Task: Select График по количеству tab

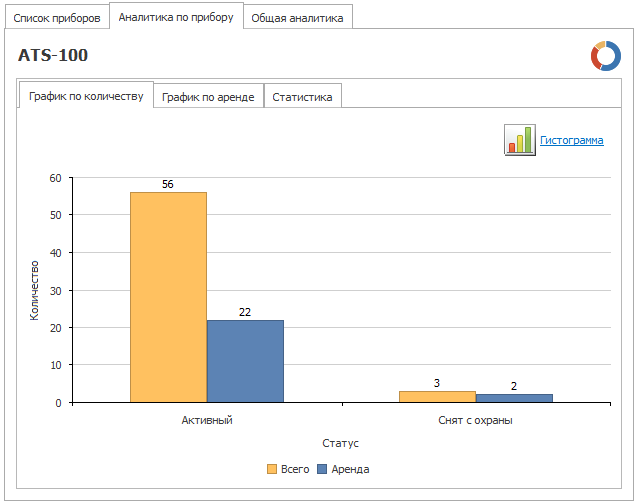Action: [86, 96]
